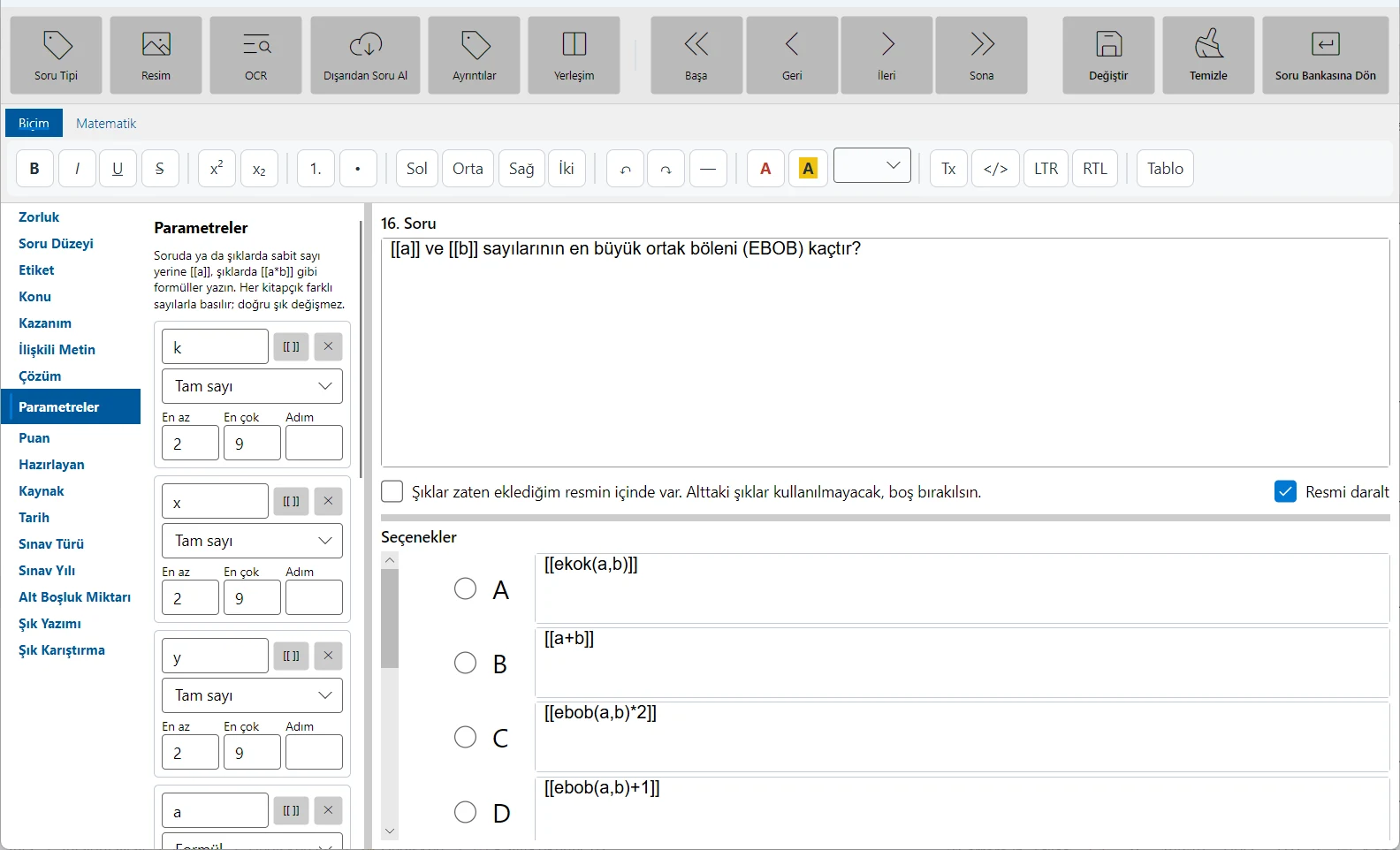Select option A as correct answer
1400x850 pixels.
[x=466, y=588]
